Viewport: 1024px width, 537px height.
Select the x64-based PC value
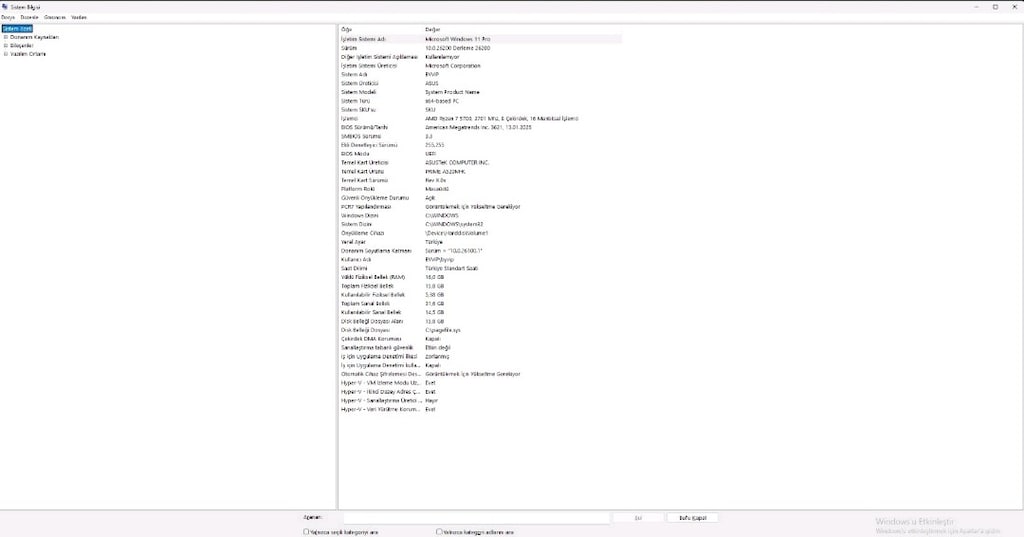coord(442,101)
